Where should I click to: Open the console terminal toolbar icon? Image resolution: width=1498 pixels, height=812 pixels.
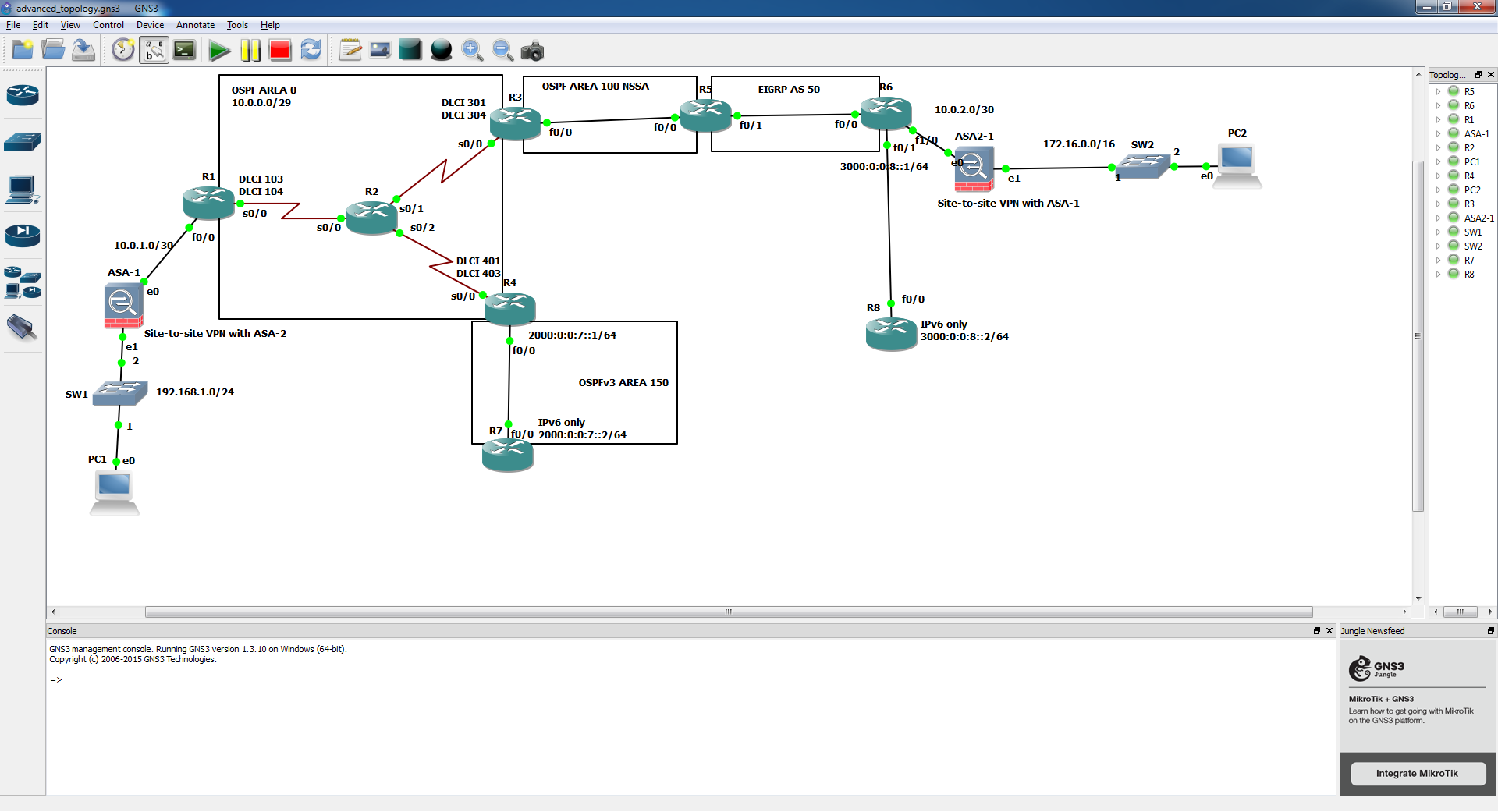pos(185,51)
